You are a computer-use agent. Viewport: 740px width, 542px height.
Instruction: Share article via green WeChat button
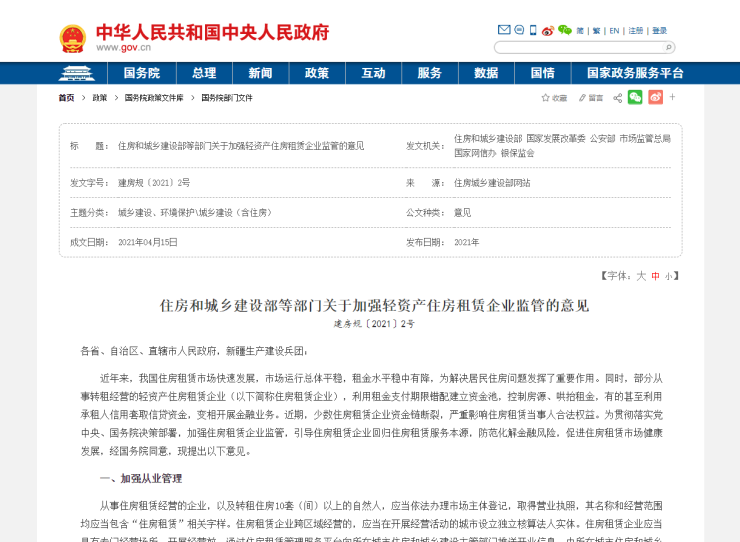635,97
